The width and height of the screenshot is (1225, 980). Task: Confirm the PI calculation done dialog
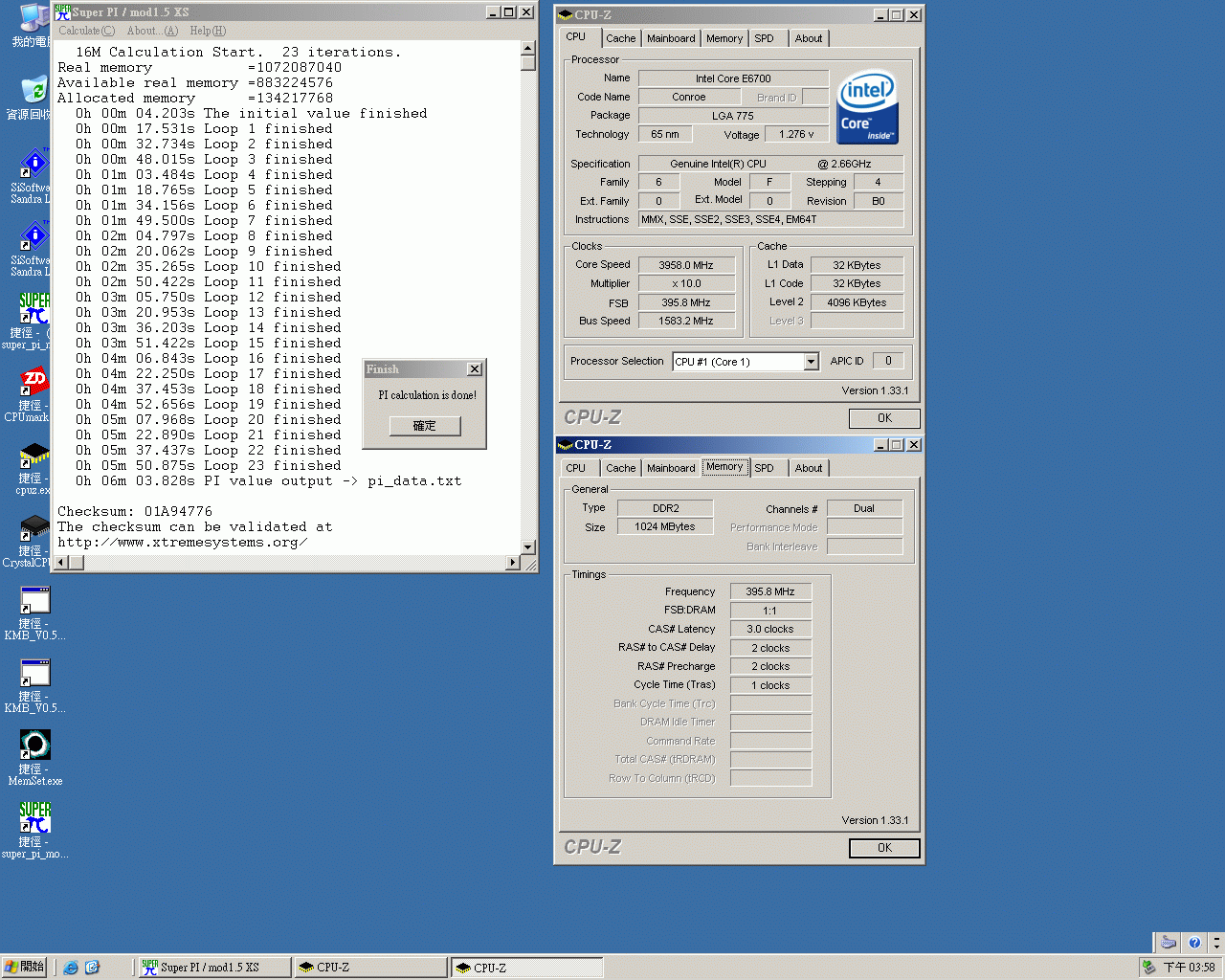[425, 426]
